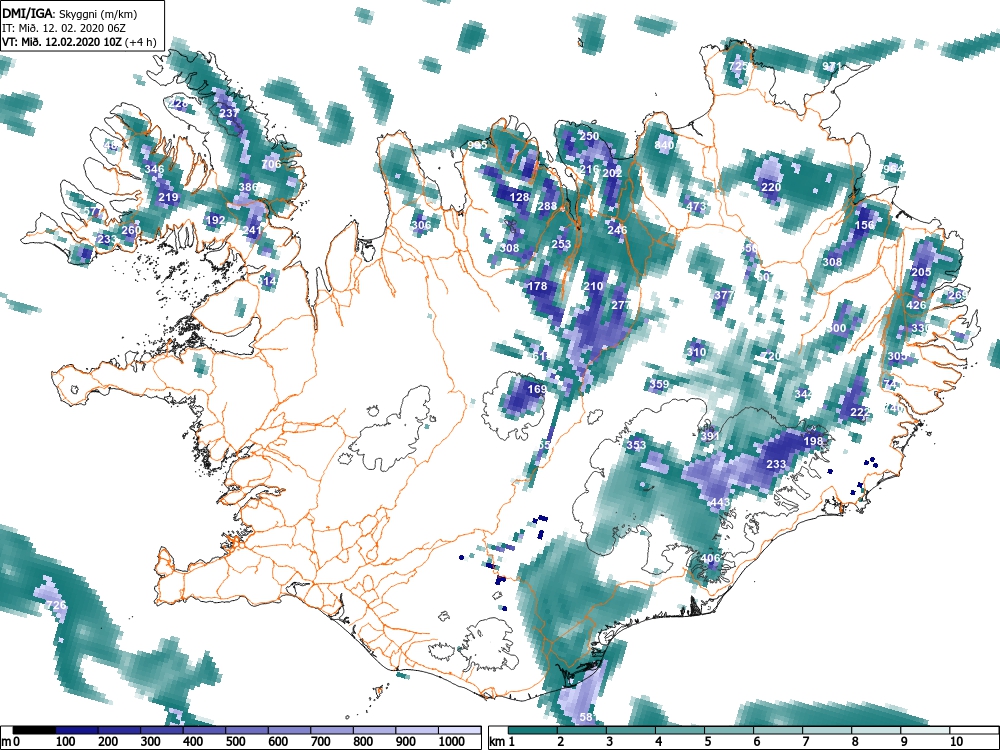Click visibility value '156' on the map
The height and width of the screenshot is (750, 1000).
[864, 224]
